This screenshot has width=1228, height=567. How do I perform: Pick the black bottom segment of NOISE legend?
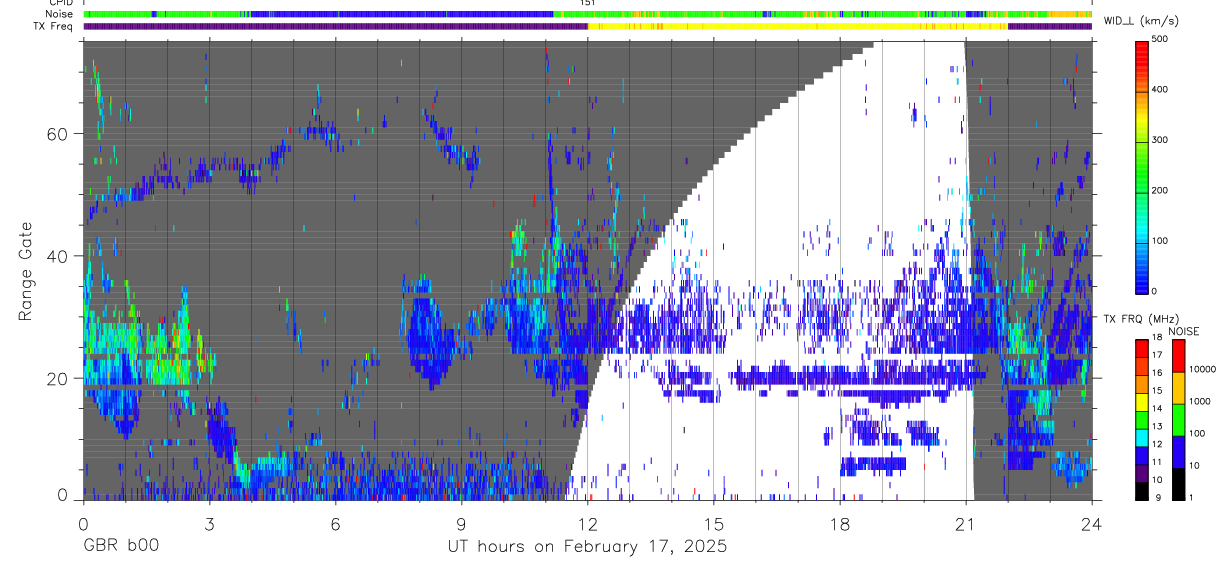pyautogui.click(x=1178, y=484)
